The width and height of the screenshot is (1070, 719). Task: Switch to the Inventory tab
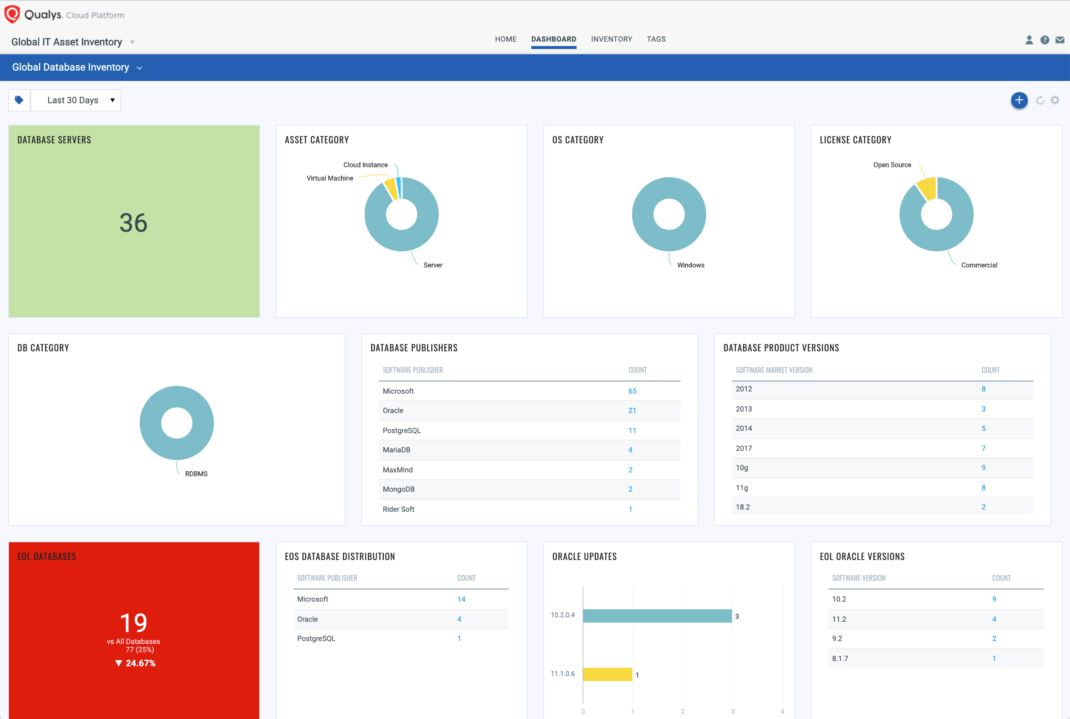coord(611,39)
